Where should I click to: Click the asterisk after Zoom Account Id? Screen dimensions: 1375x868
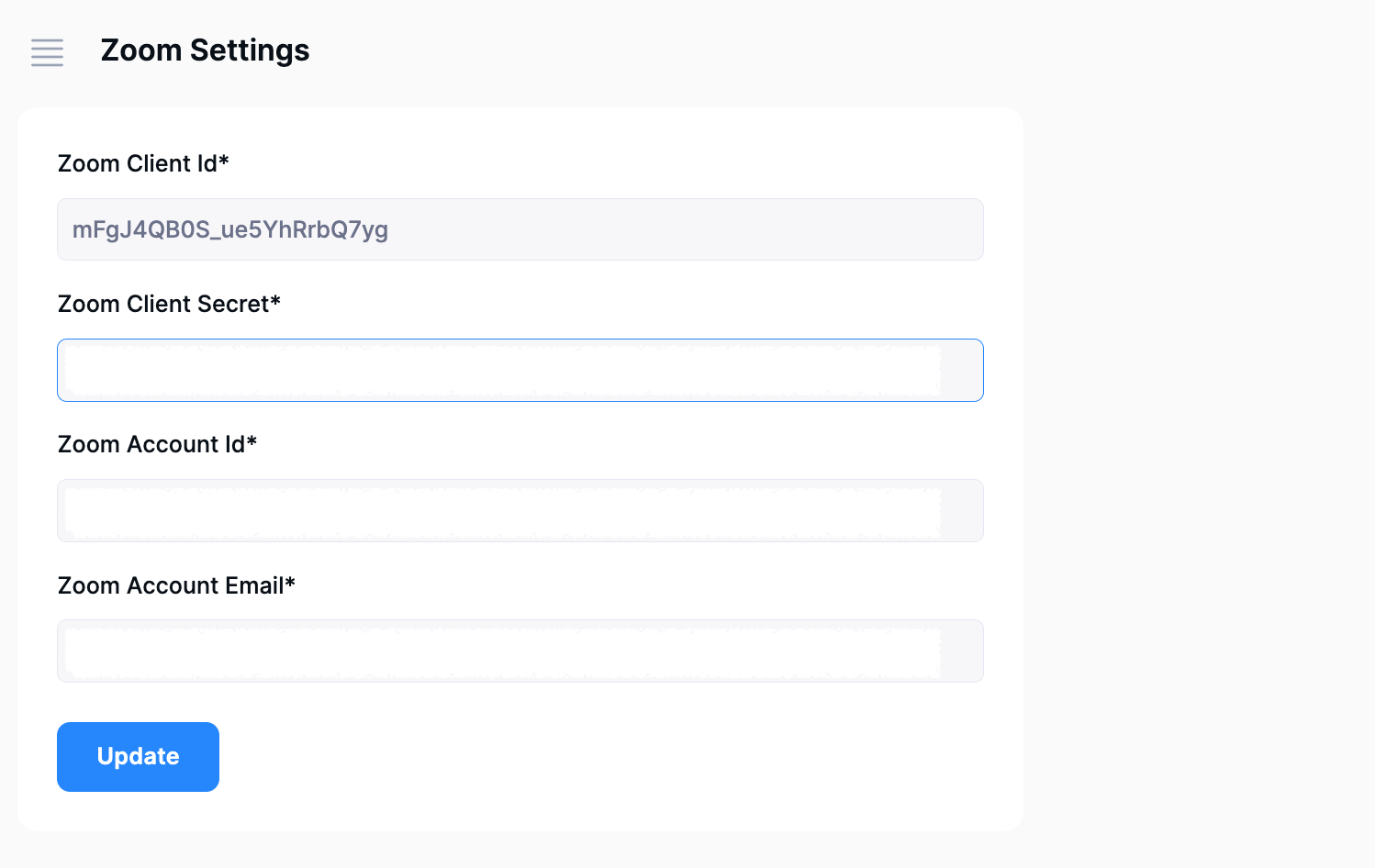pos(252,441)
